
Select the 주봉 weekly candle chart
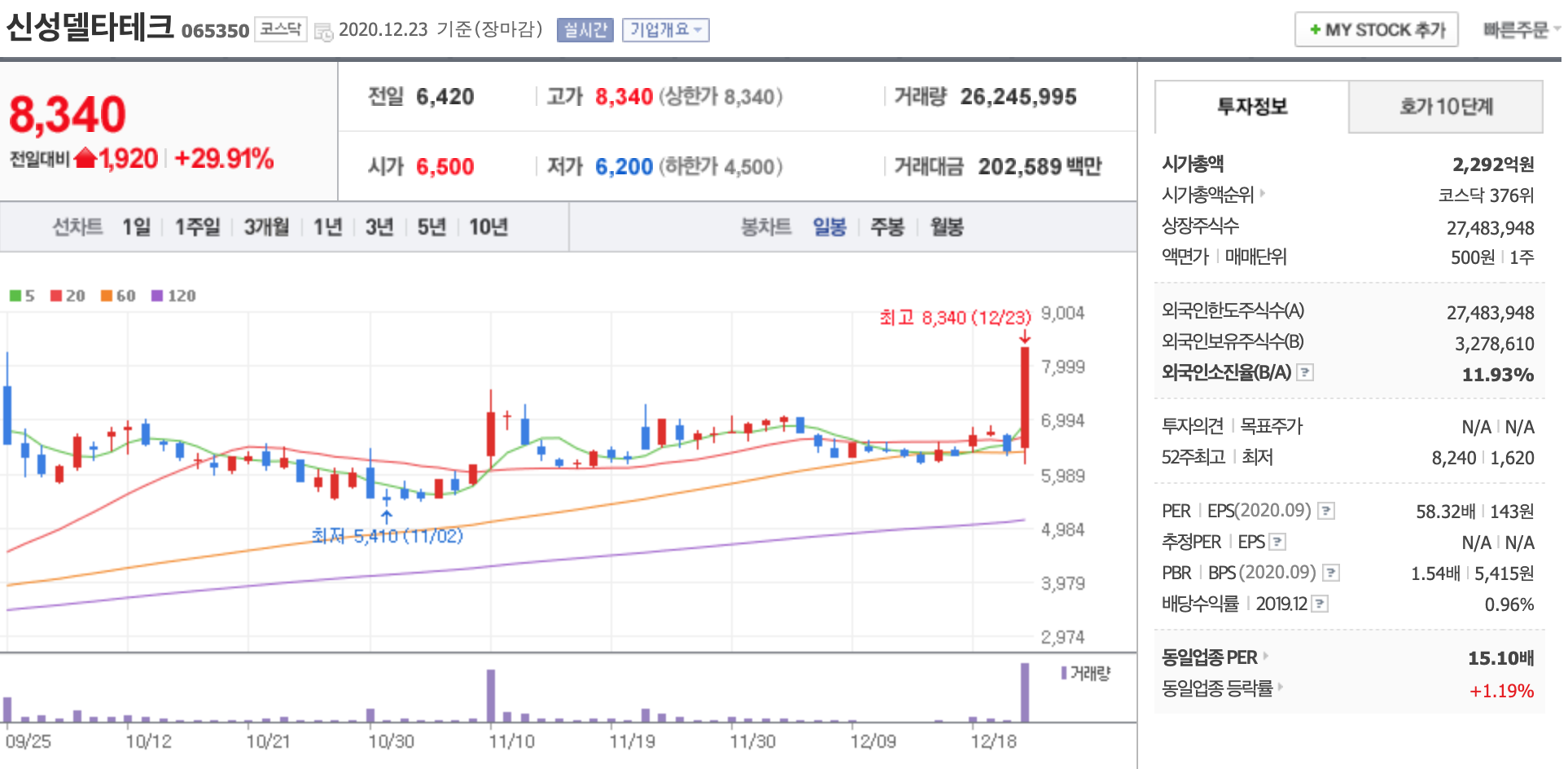(887, 226)
